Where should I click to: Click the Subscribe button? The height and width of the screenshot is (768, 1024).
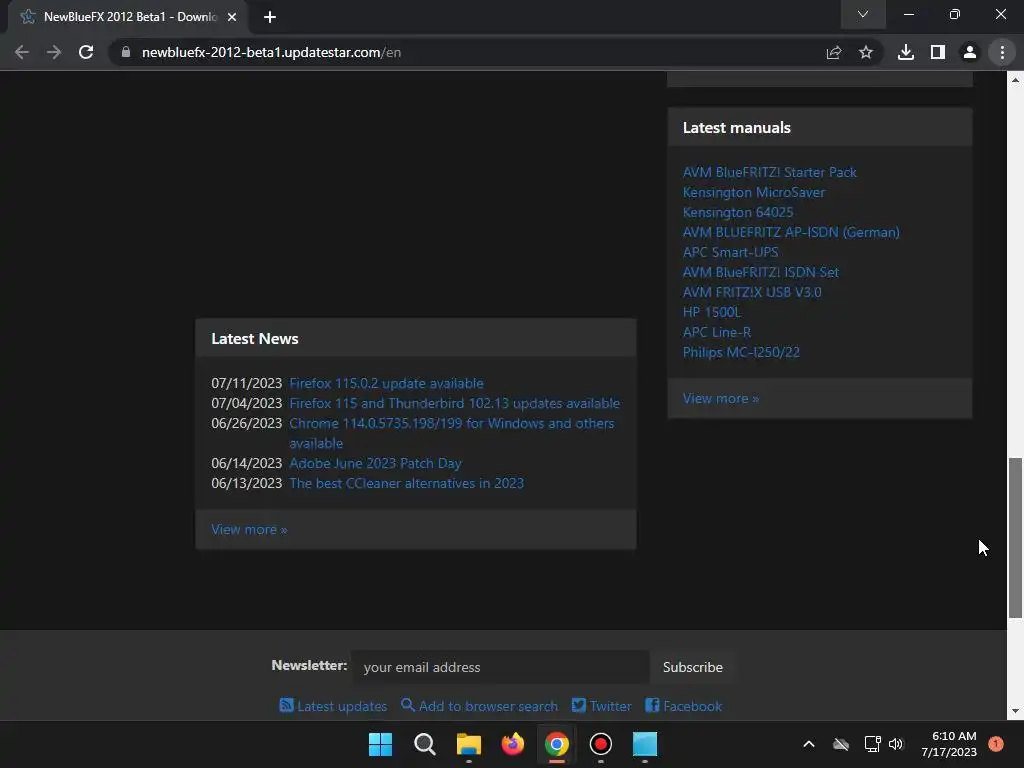(x=692, y=667)
